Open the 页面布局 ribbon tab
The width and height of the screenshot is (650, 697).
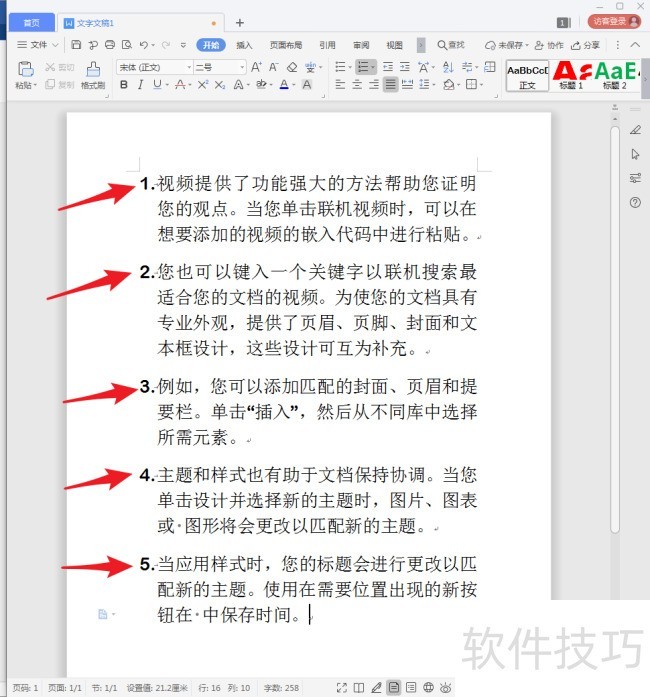click(x=286, y=45)
